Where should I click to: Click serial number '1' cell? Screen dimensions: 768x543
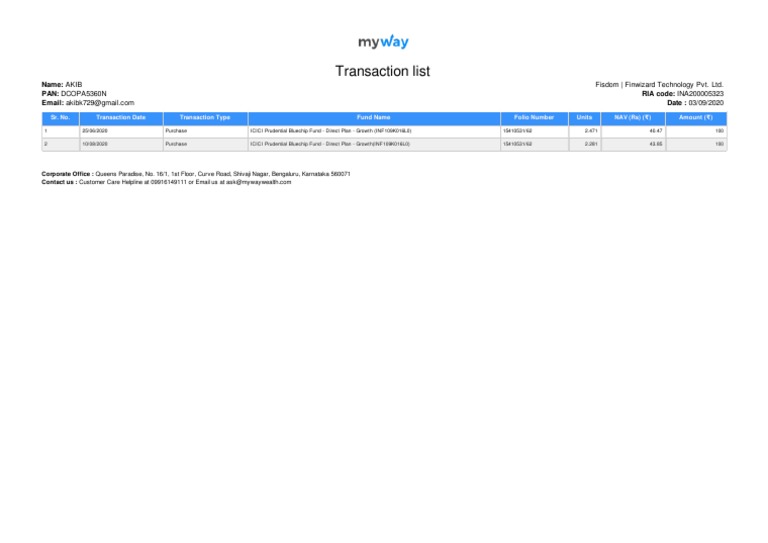pyautogui.click(x=60, y=131)
